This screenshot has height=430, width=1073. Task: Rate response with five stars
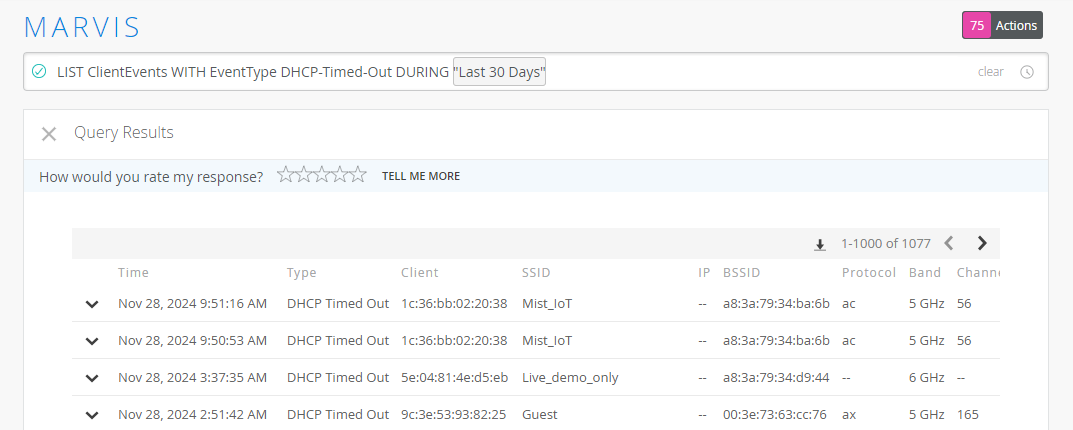[x=358, y=176]
